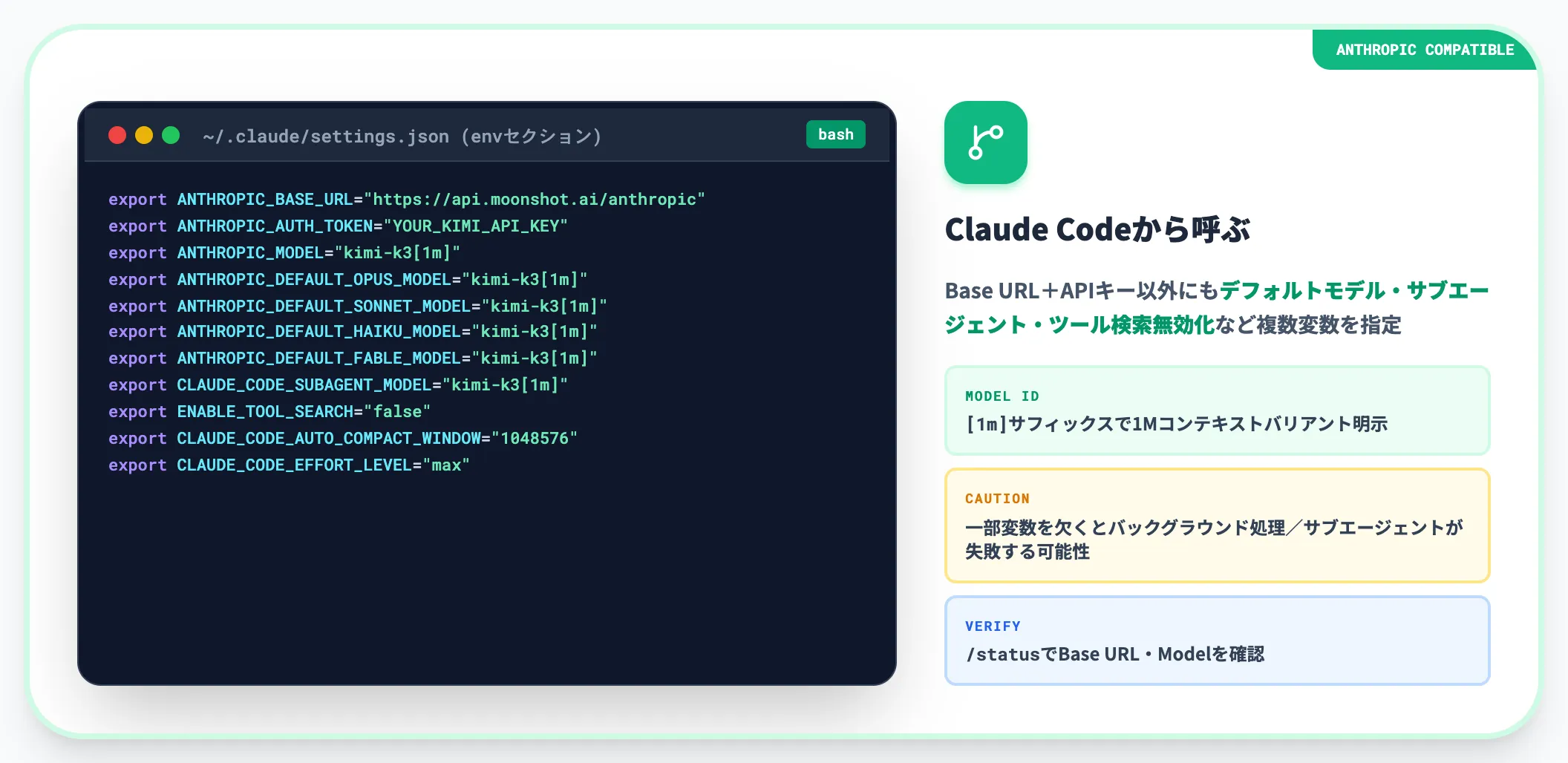Click the bash language badge
Screen dimensions: 1568x763
(x=835, y=134)
